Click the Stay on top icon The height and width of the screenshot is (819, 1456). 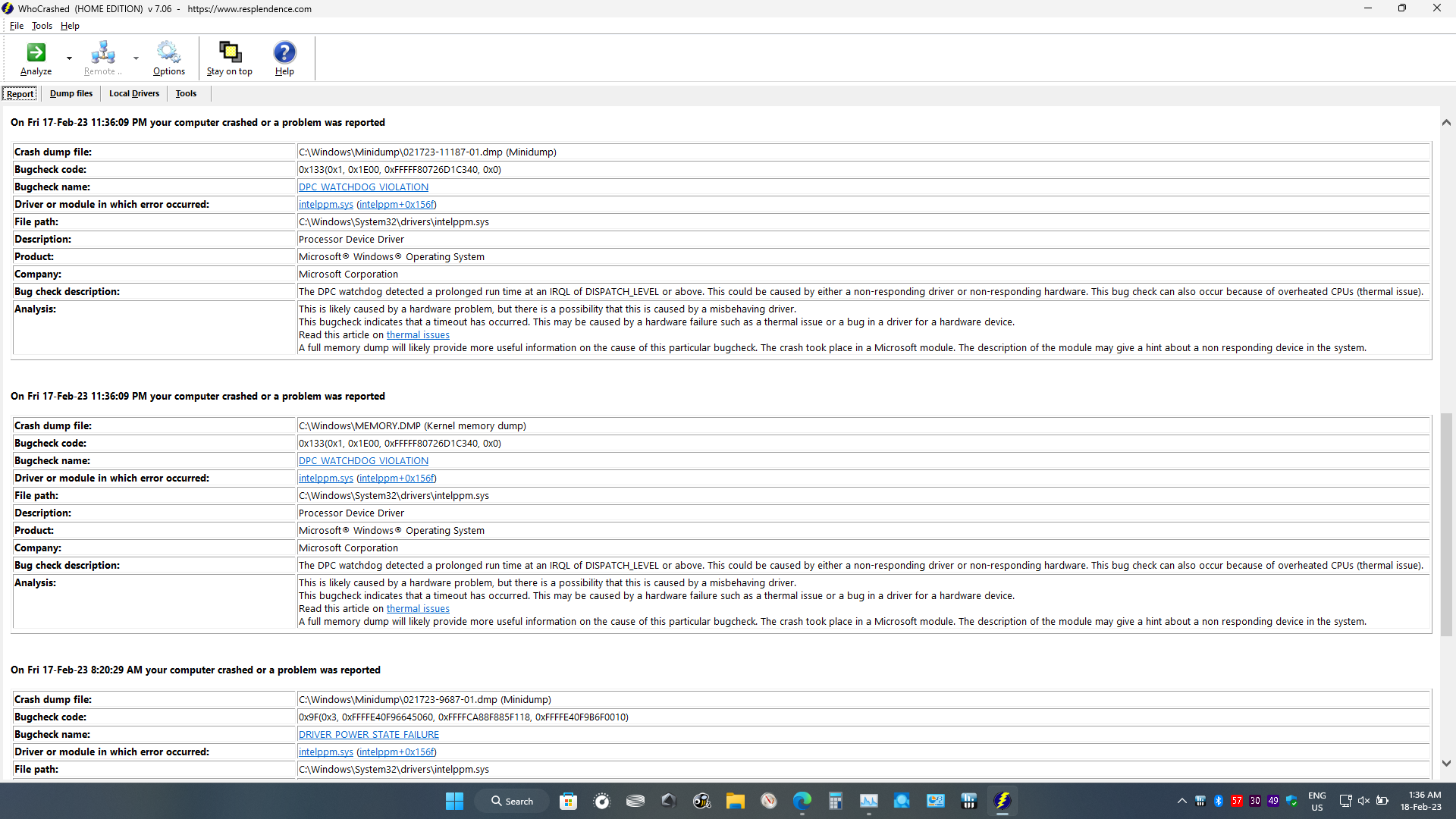tap(229, 53)
